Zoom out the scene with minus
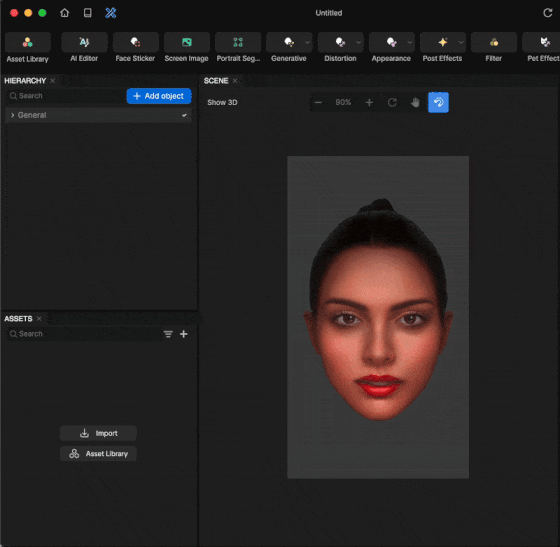The height and width of the screenshot is (547, 560). coord(318,102)
